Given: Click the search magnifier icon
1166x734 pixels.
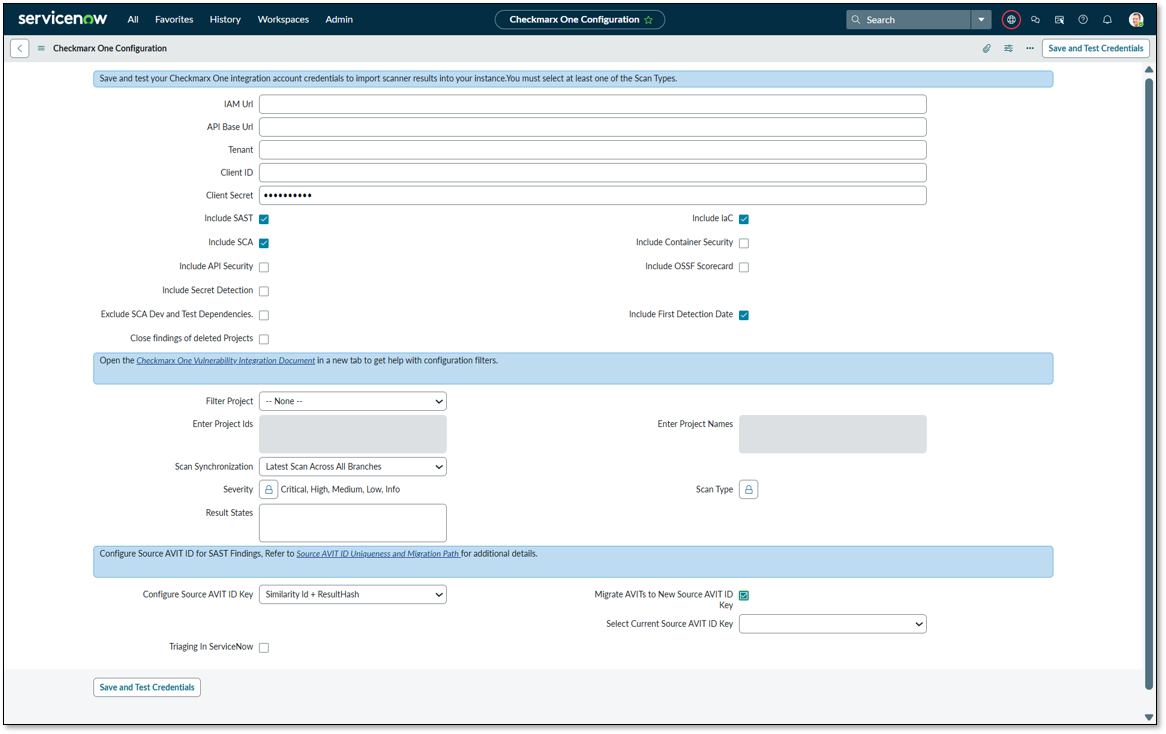Looking at the screenshot, I should point(856,20).
